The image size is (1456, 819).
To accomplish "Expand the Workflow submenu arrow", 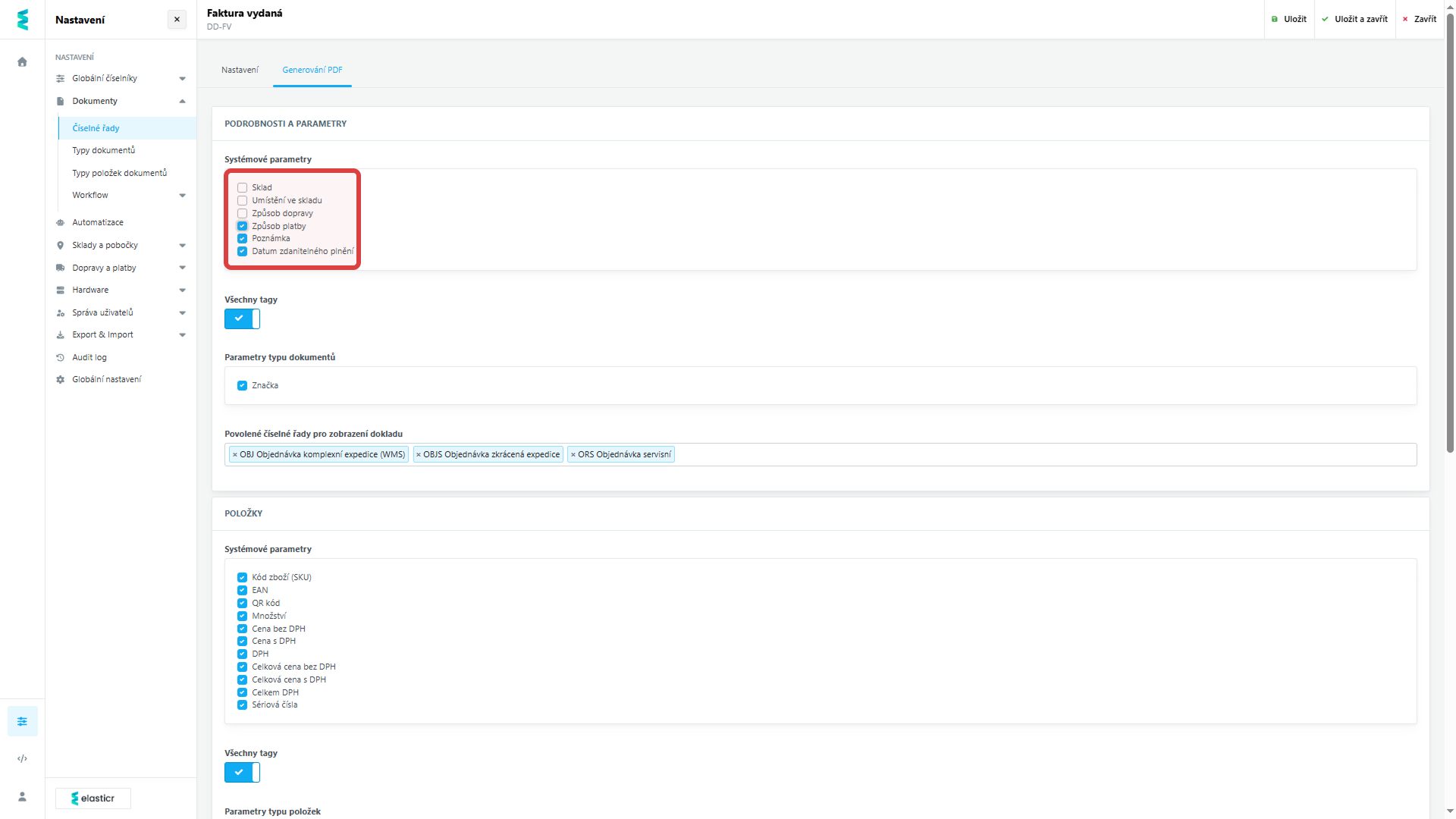I will pos(182,196).
